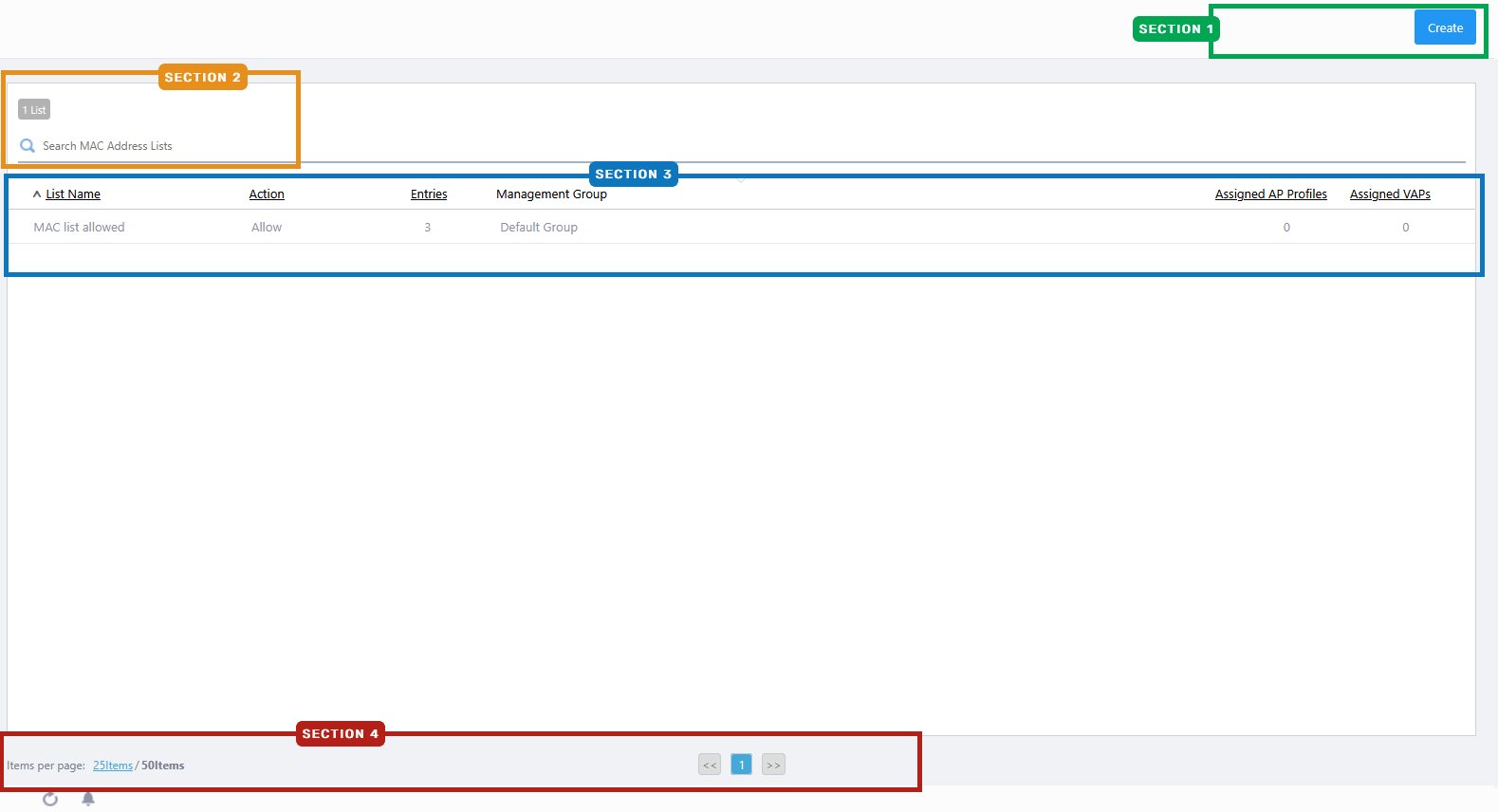The width and height of the screenshot is (1498, 812).
Task: Click the refresh icon at bottom left
Action: point(50,800)
